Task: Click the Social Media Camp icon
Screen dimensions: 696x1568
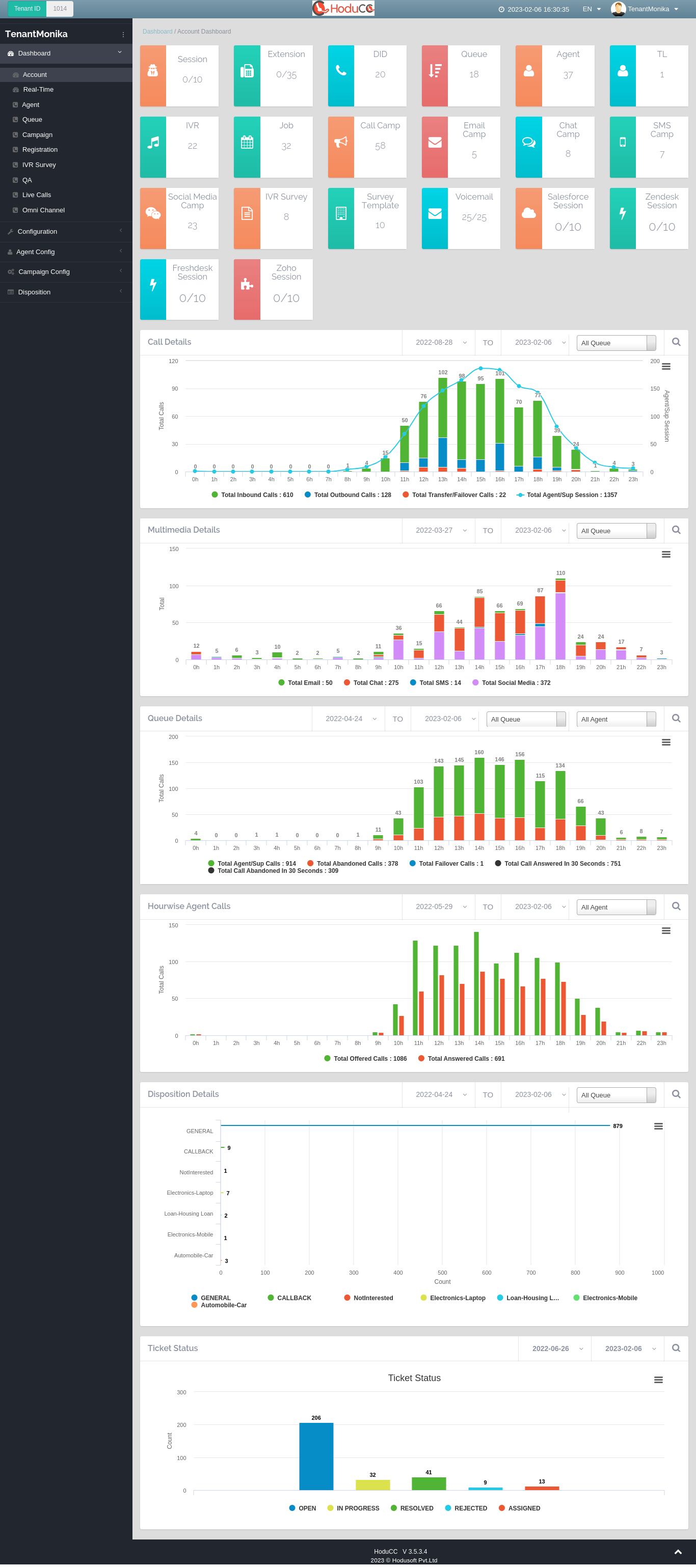Action: [153, 213]
